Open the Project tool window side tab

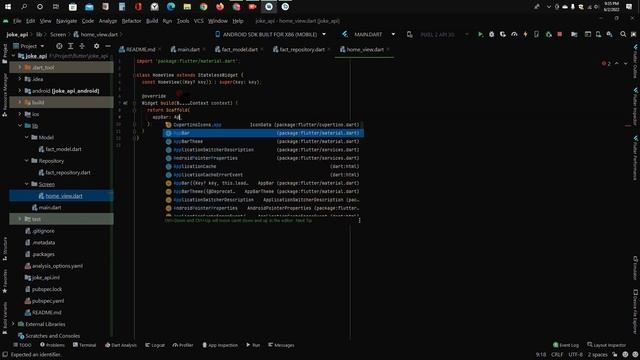click(4, 53)
